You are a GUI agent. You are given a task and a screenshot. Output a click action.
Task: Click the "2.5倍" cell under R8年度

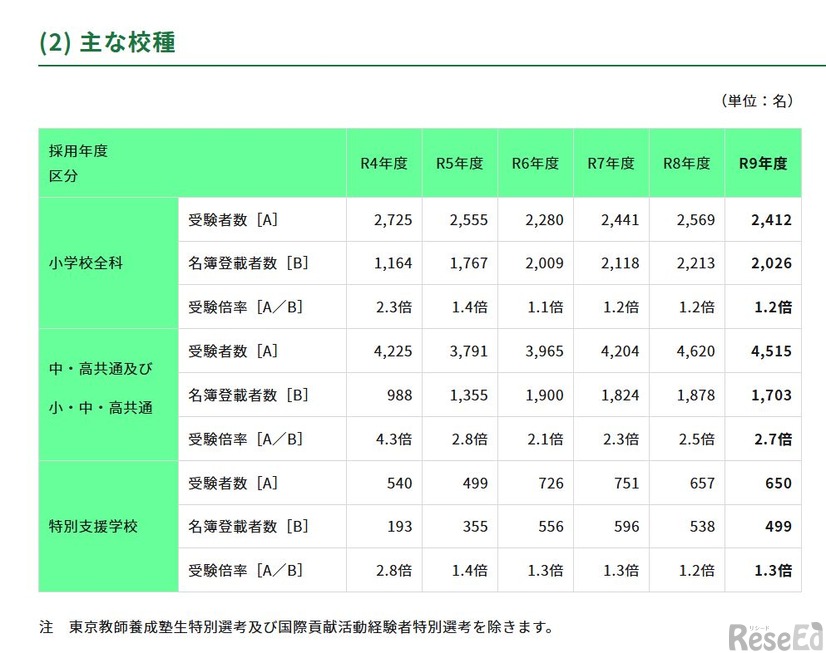[697, 439]
